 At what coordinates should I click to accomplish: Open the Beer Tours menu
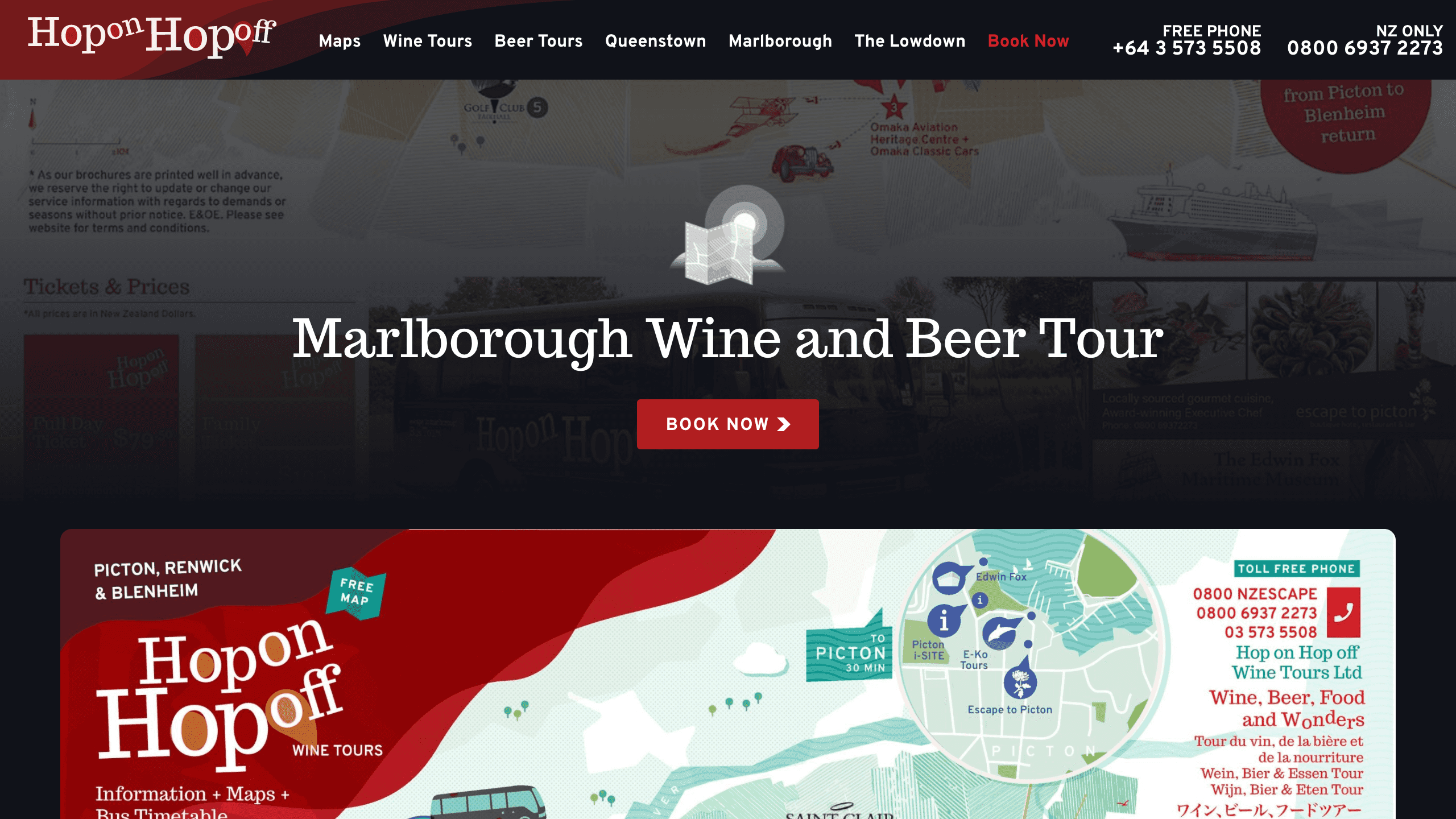[x=539, y=41]
